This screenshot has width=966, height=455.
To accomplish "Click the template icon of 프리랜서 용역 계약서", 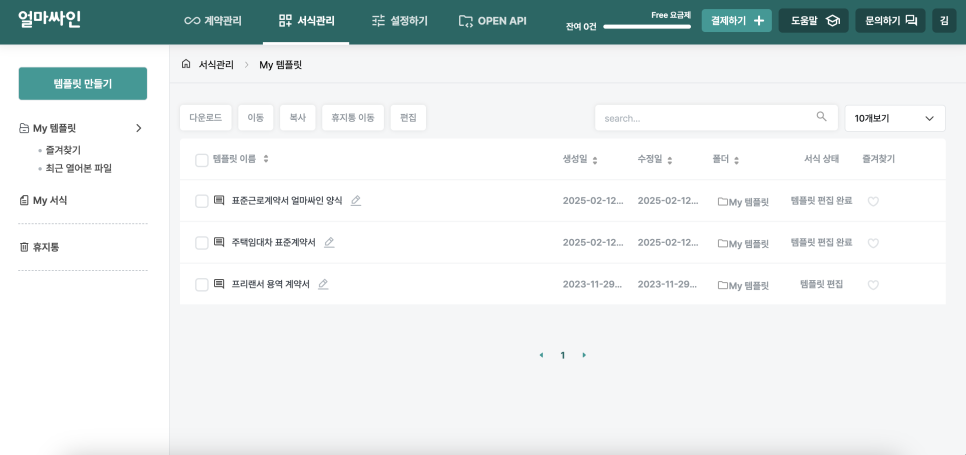I will pyautogui.click(x=219, y=284).
